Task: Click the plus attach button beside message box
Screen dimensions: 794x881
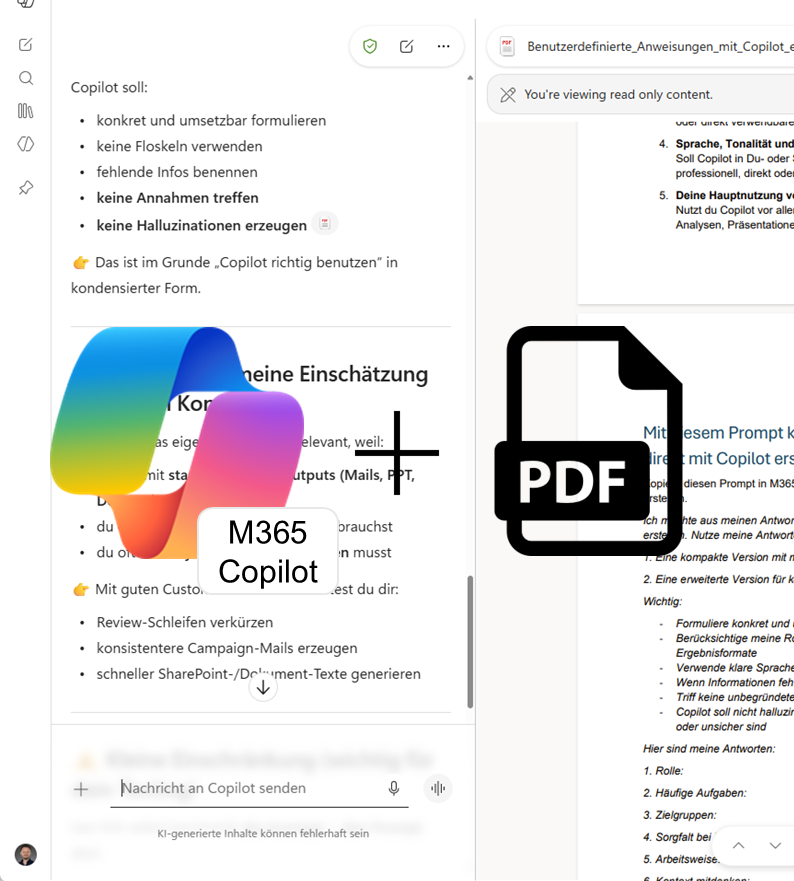Action: pyautogui.click(x=81, y=789)
